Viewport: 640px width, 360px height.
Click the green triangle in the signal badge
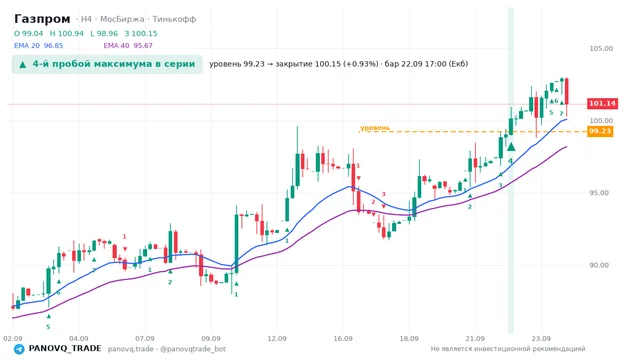[x=23, y=64]
